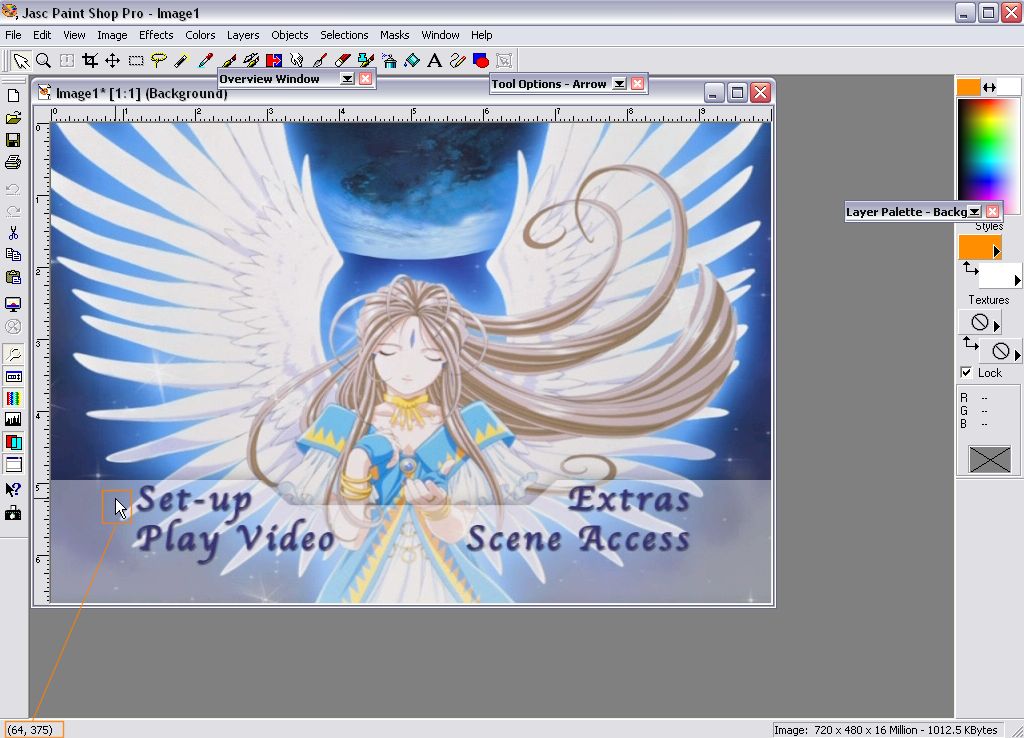The width and height of the screenshot is (1024, 738).
Task: Select the Crop tool
Action: [90, 61]
